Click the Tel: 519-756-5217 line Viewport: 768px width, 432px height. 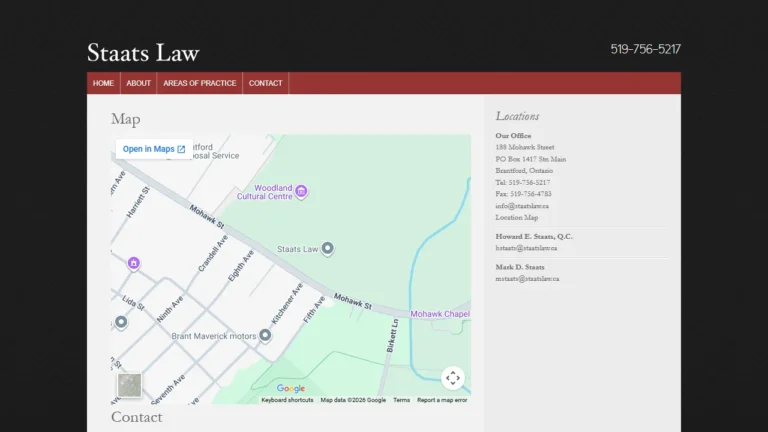tap(523, 183)
